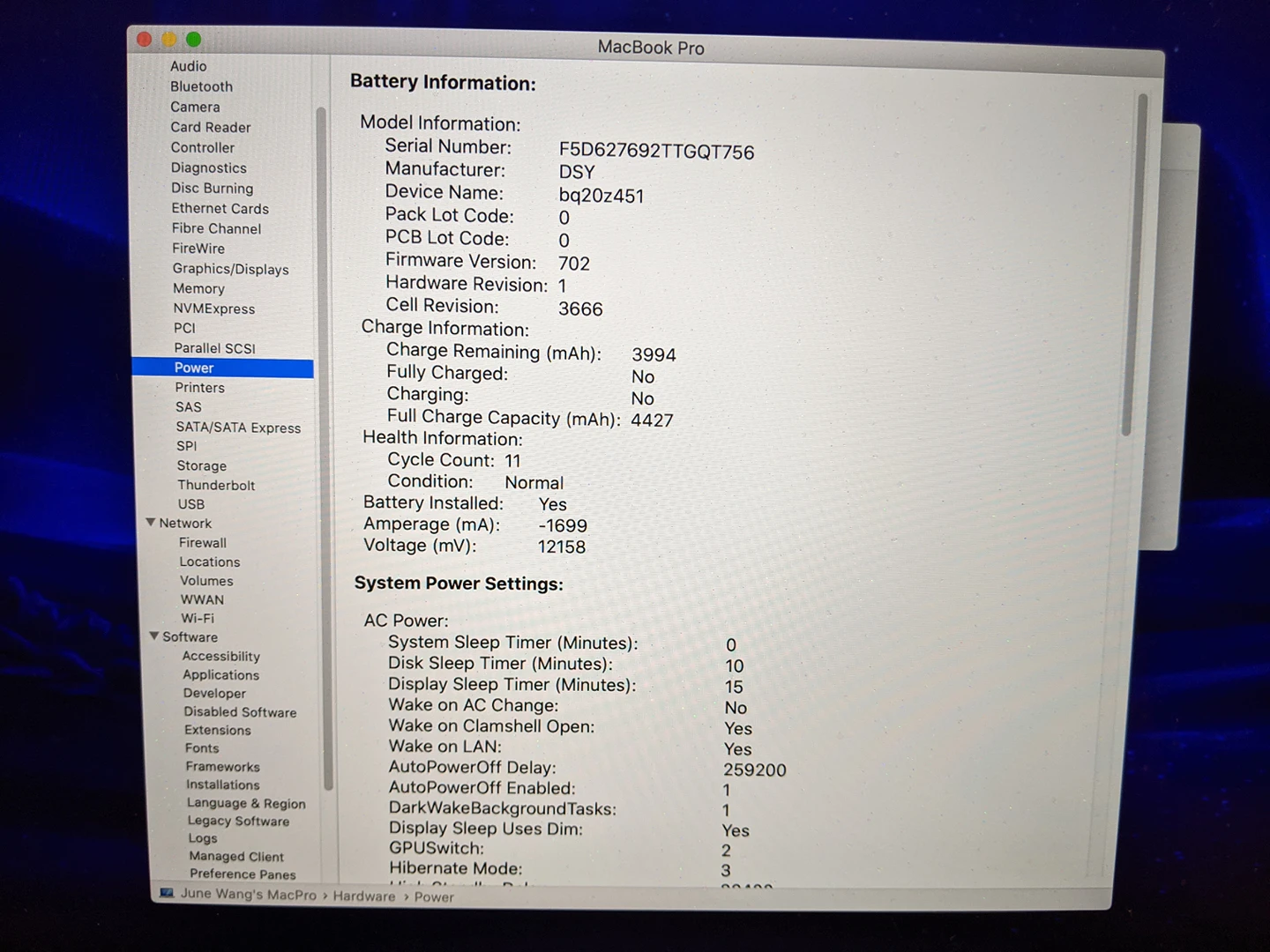Select Fonts under Software
This screenshot has height=952, width=1270.
[x=201, y=747]
